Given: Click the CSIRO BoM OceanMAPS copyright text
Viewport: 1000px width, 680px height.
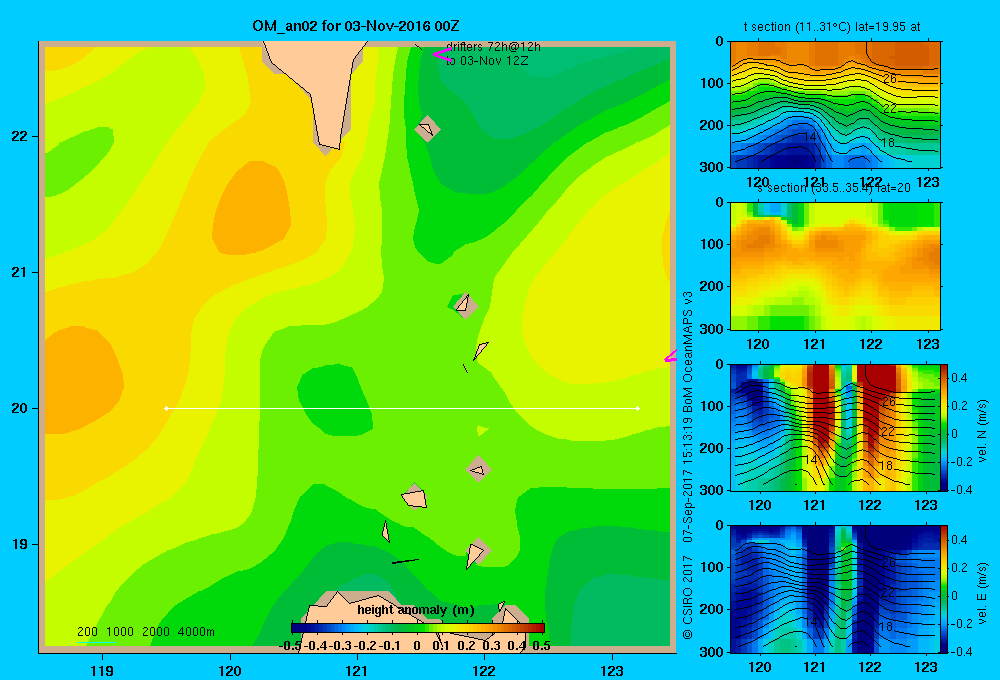Looking at the screenshot, I should tap(688, 466).
